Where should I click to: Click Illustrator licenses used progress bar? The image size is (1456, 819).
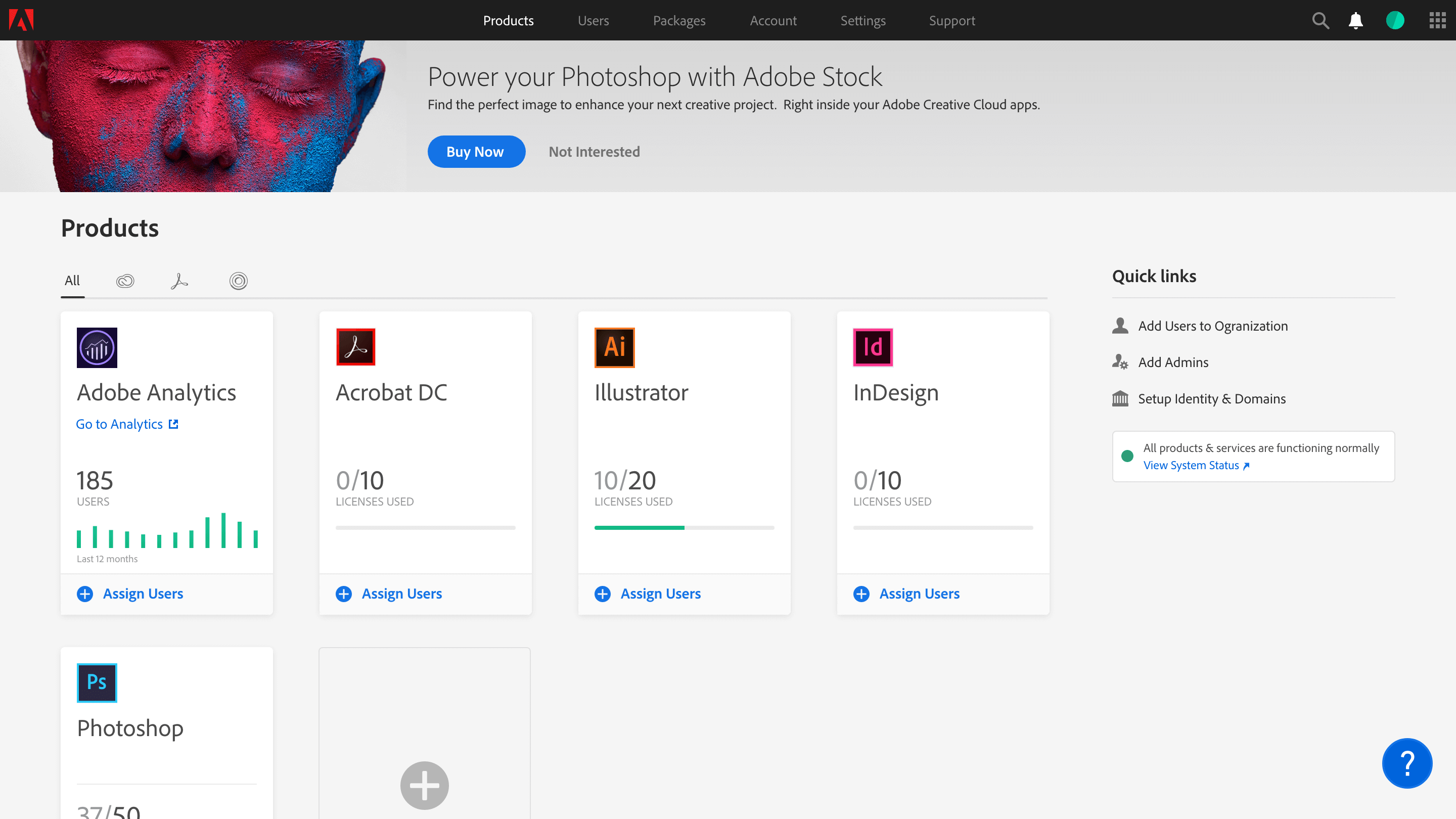(x=684, y=527)
